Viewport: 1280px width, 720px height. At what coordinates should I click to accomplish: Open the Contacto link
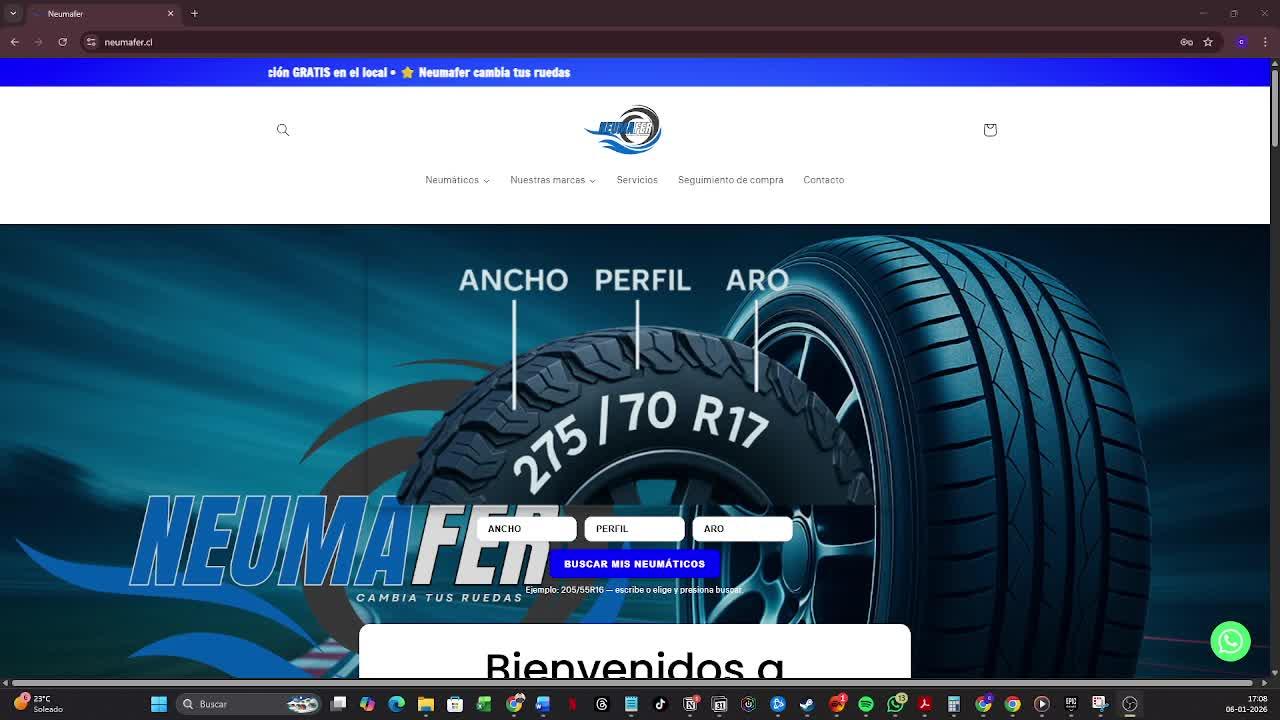823,180
